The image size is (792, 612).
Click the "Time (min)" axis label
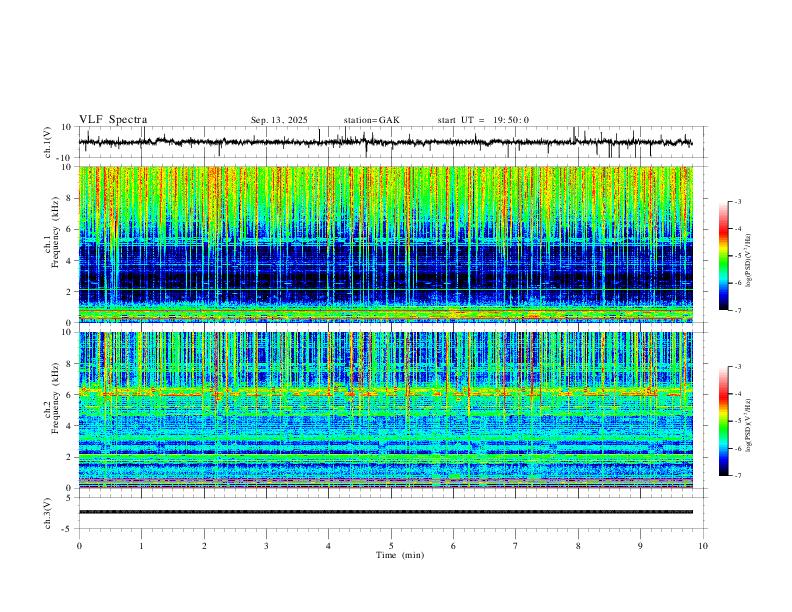pos(400,555)
